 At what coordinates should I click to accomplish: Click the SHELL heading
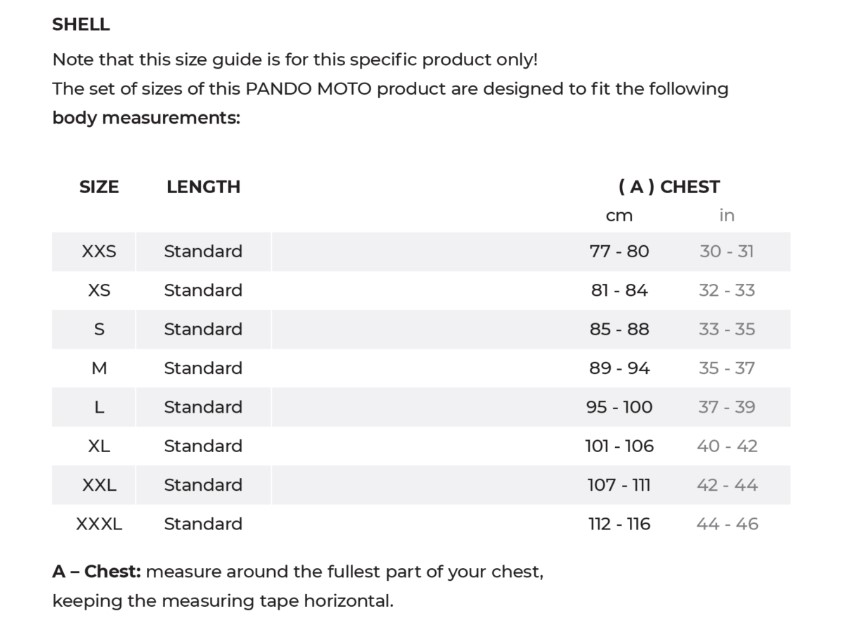click(x=81, y=25)
